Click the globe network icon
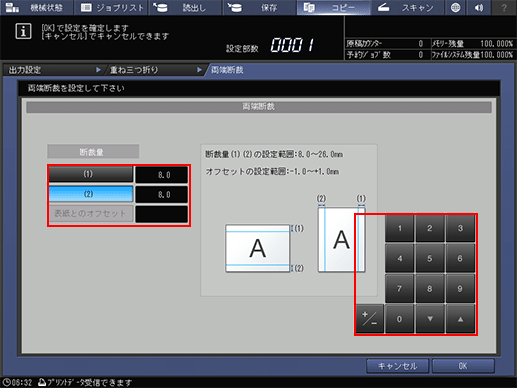517x388 pixels. (x=455, y=7)
